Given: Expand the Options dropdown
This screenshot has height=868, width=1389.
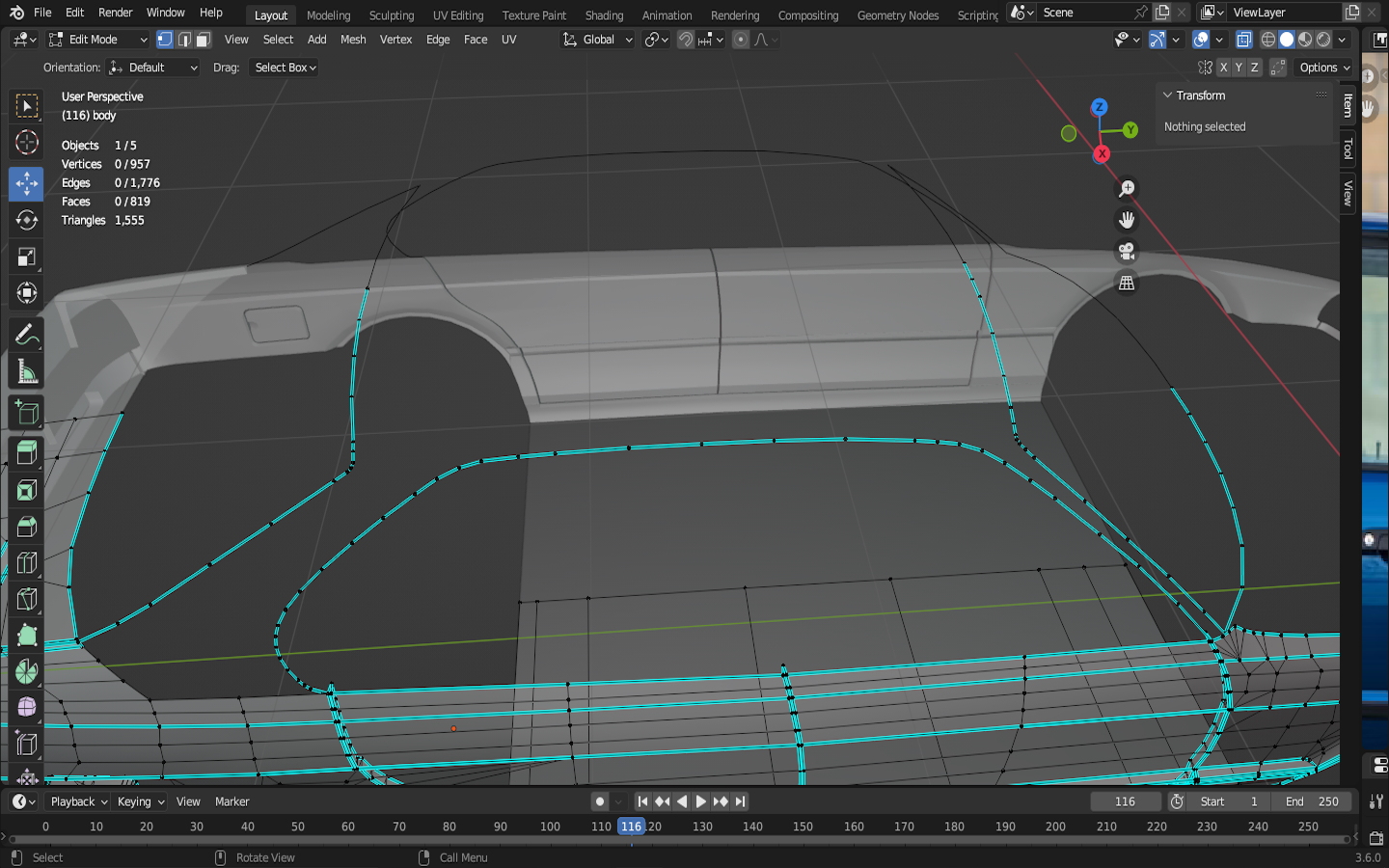Looking at the screenshot, I should click(x=1324, y=68).
